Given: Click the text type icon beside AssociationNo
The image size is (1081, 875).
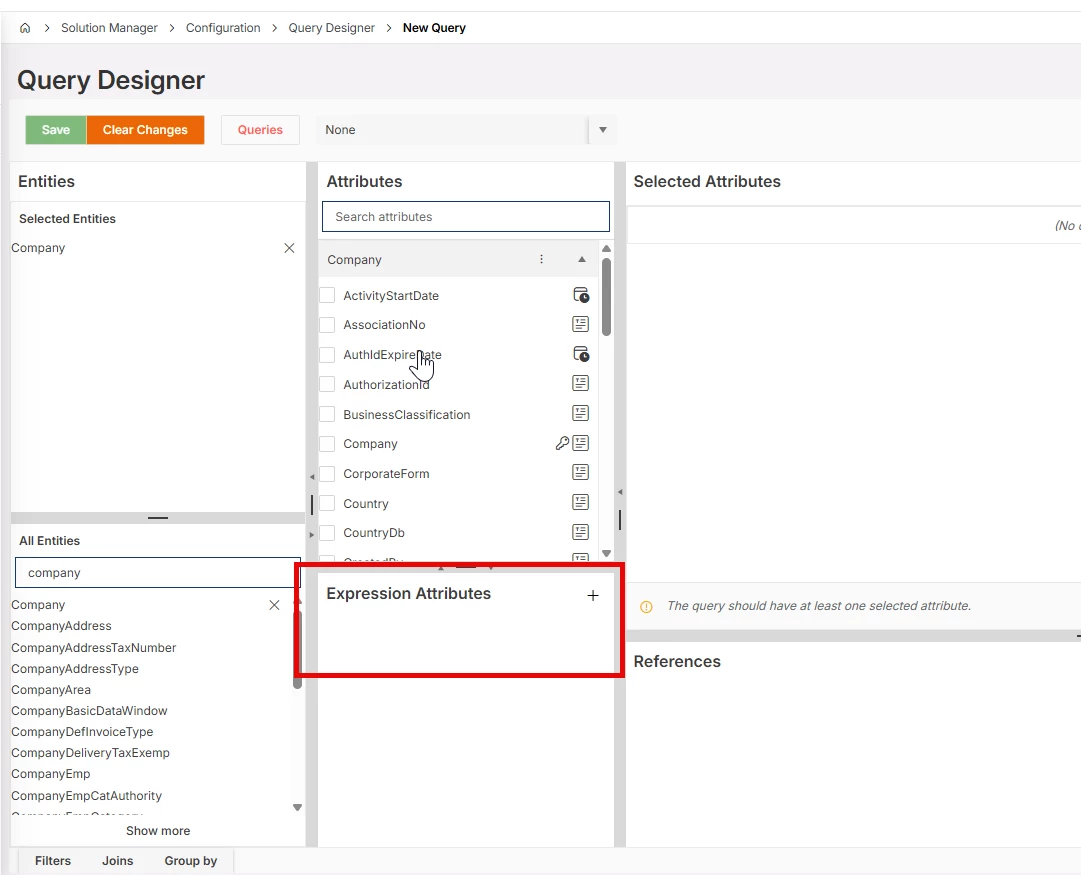Looking at the screenshot, I should click(580, 324).
